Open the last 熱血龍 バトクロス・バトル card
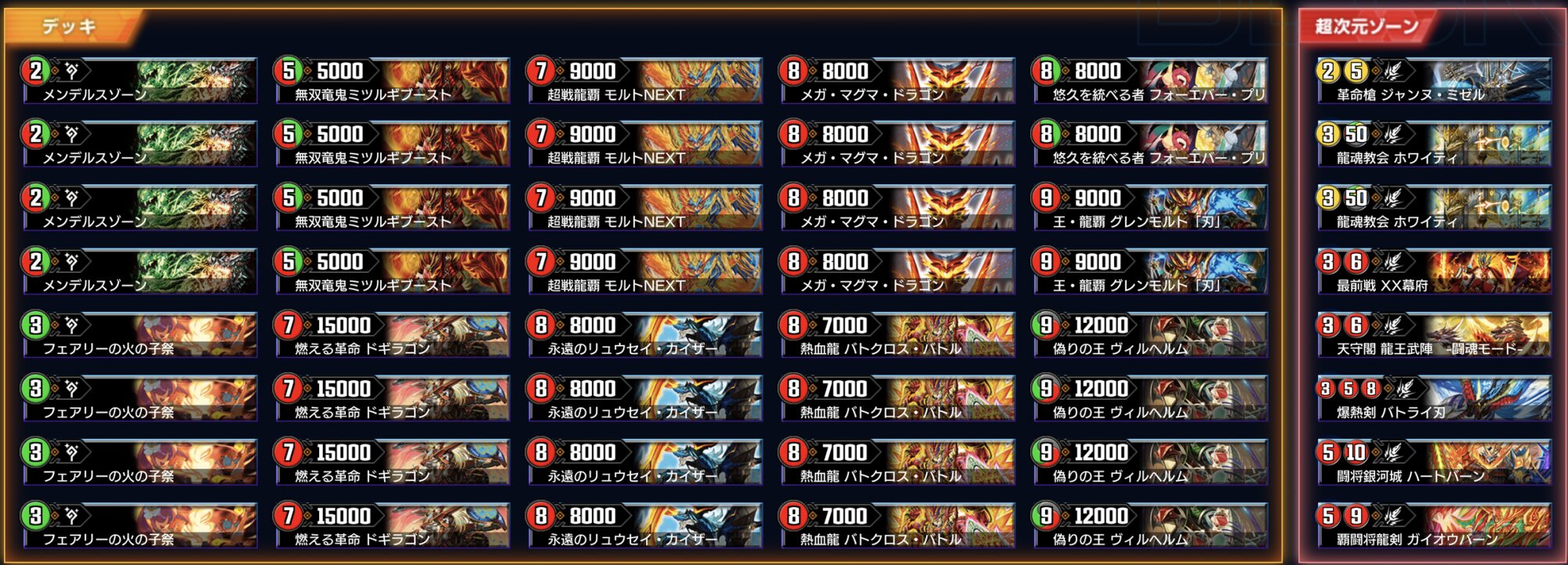 [x=897, y=525]
